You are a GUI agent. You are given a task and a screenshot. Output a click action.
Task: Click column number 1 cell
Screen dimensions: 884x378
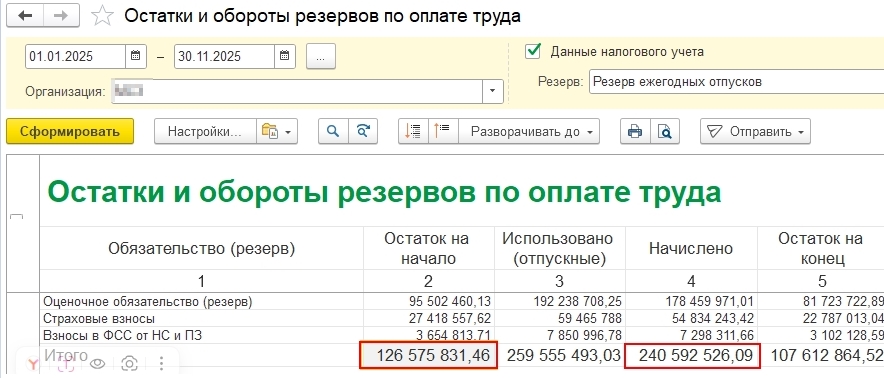[201, 281]
